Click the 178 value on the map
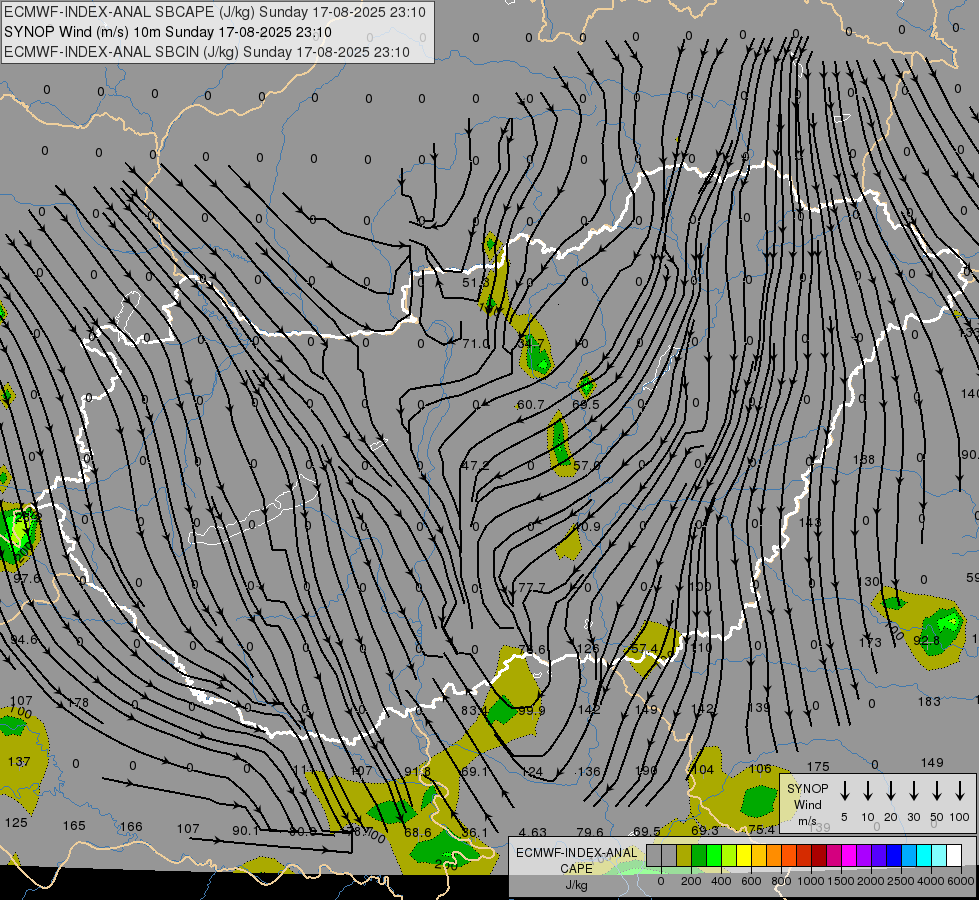The width and height of the screenshot is (979, 900). (78, 703)
